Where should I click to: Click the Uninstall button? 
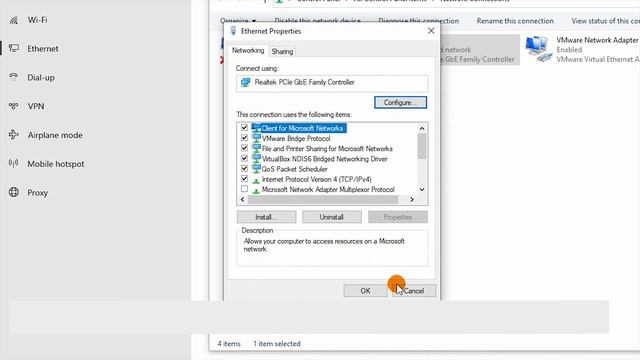[331, 217]
